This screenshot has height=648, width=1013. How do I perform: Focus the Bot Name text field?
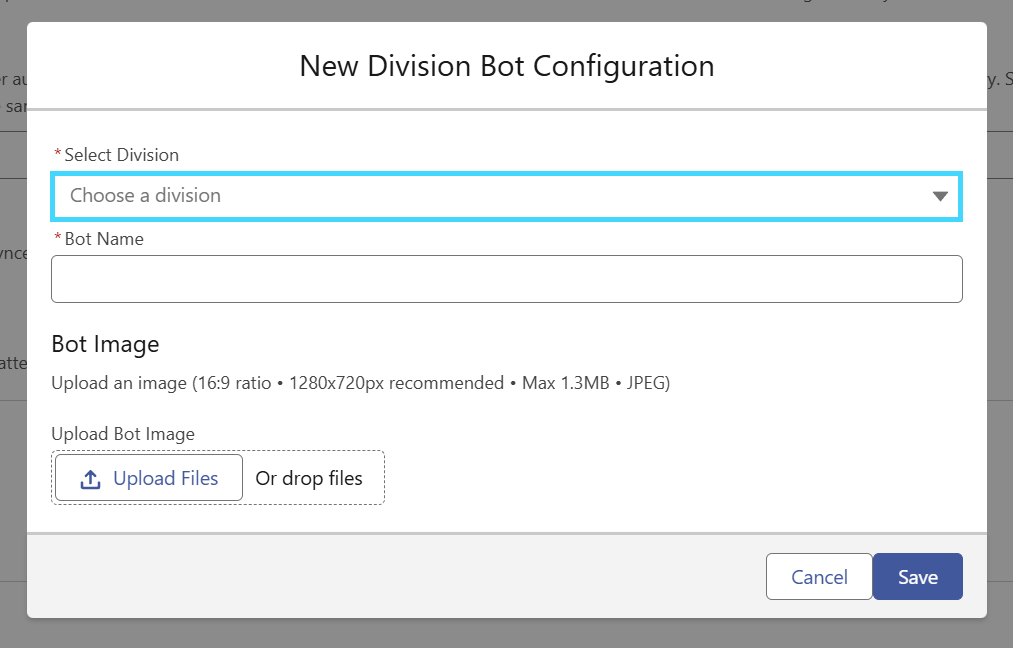coord(506,279)
